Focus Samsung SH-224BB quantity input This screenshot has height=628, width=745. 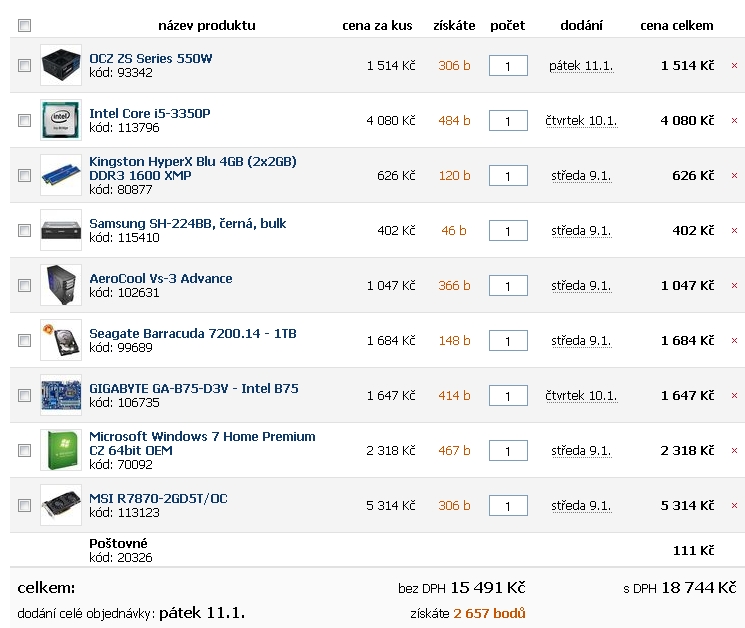coord(508,231)
